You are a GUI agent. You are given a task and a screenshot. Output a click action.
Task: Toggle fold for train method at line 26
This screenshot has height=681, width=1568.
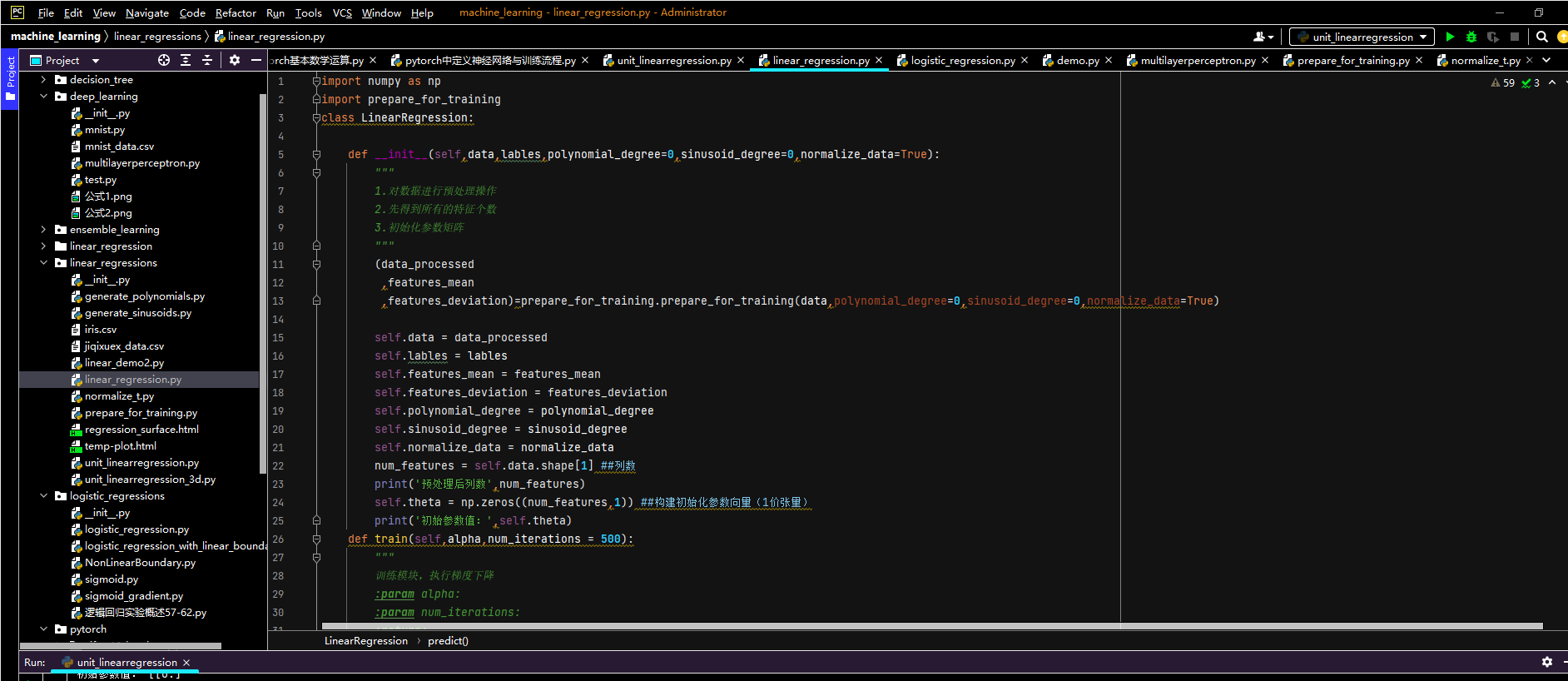click(316, 539)
